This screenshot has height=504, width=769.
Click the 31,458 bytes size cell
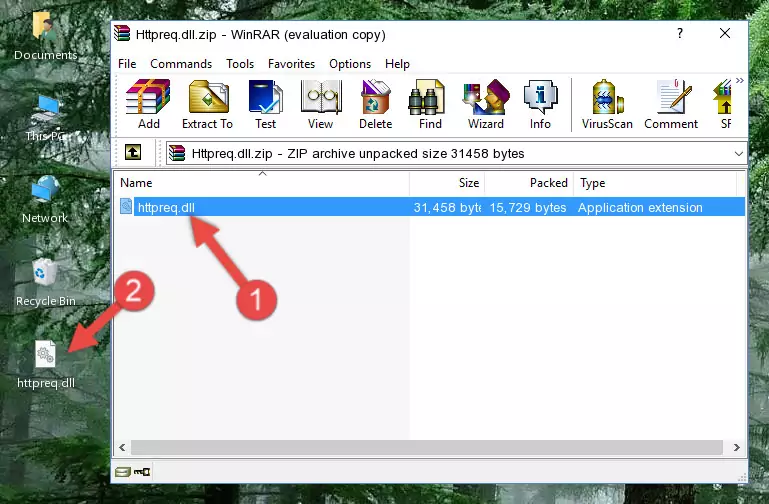447,207
